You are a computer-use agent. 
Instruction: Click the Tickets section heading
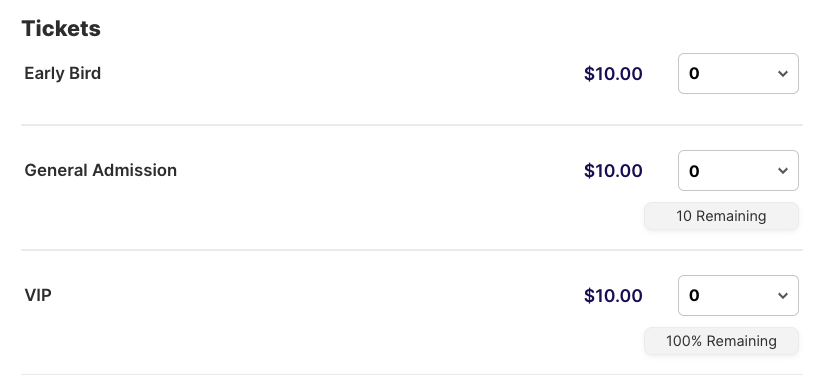(x=61, y=28)
